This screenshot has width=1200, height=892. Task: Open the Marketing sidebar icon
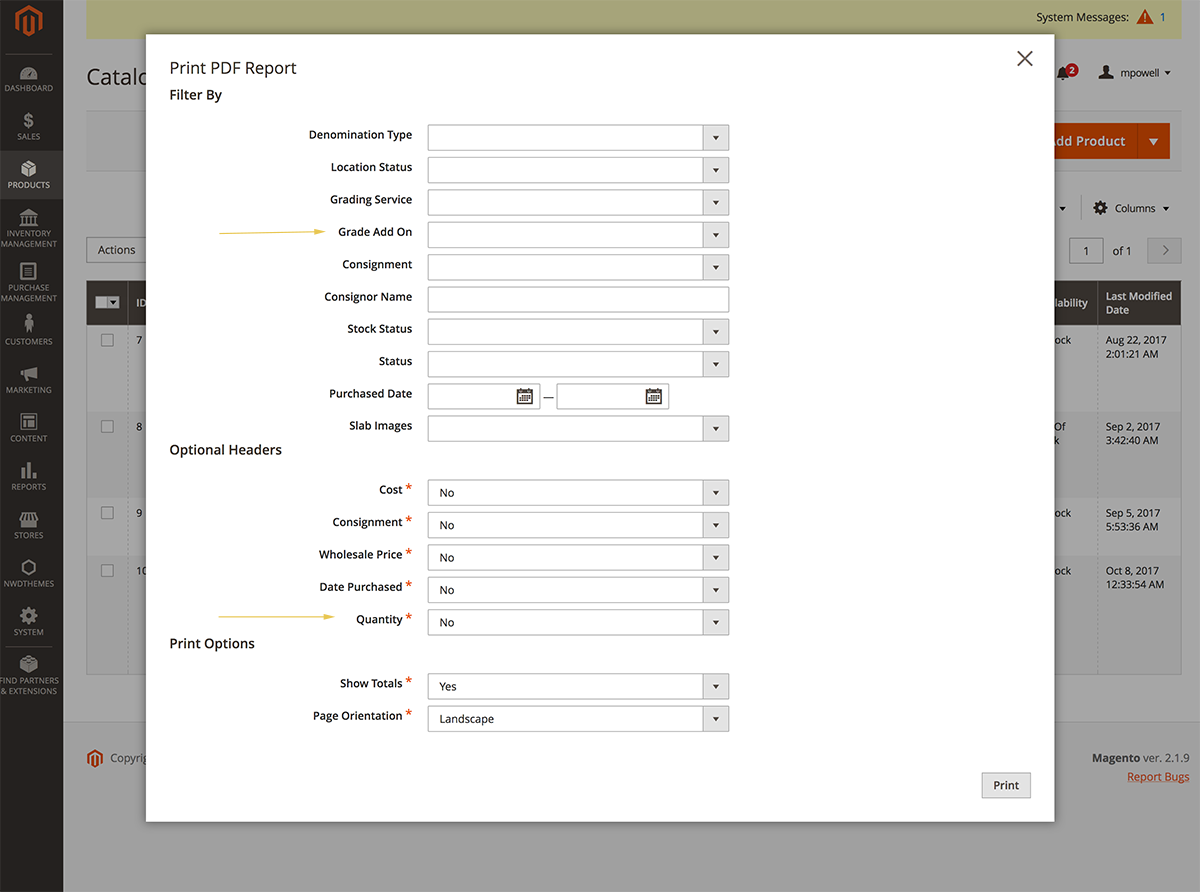29,380
